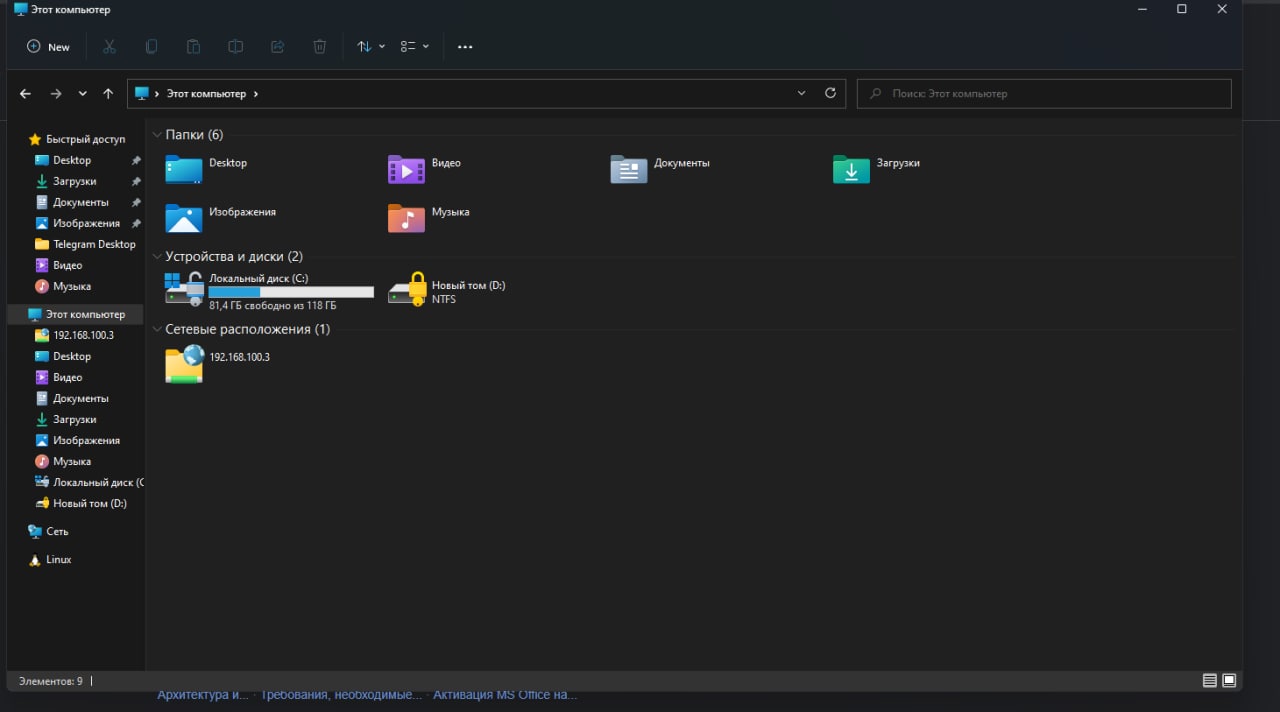Select pinned Документы under Быстрый доступ
The height and width of the screenshot is (712, 1280).
(x=81, y=202)
